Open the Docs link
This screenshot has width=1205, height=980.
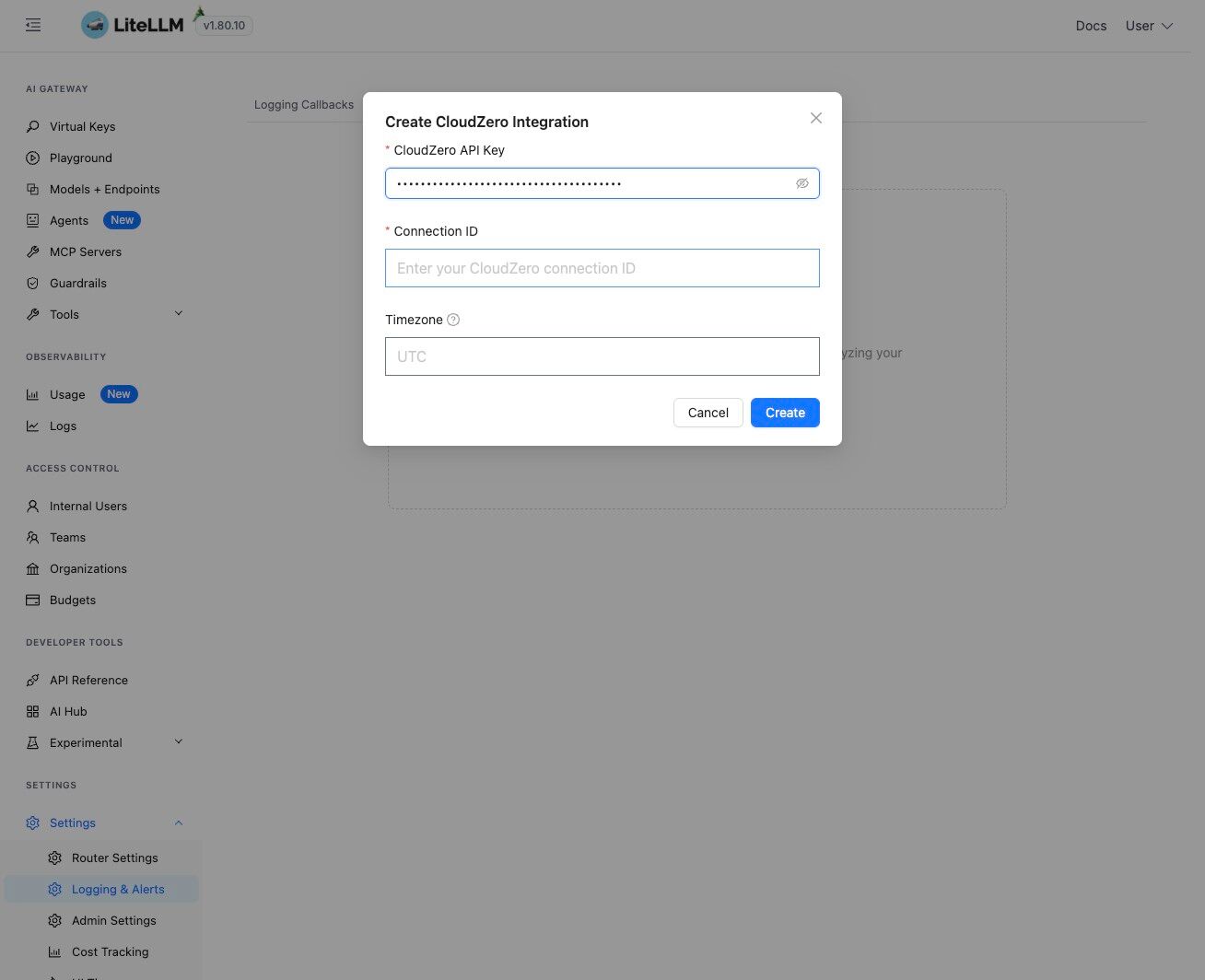point(1091,26)
